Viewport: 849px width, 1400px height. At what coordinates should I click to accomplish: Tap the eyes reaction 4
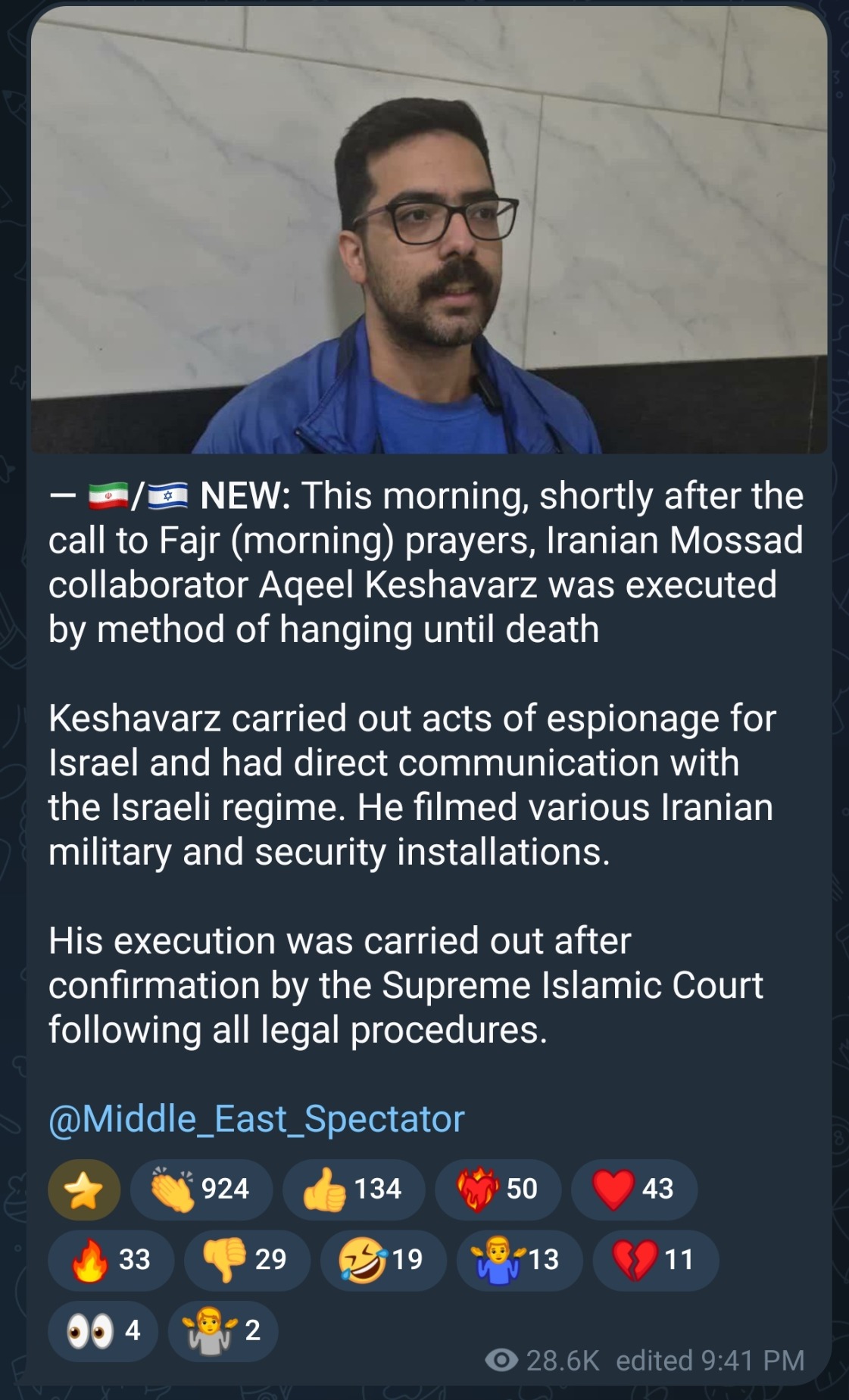(x=103, y=1330)
